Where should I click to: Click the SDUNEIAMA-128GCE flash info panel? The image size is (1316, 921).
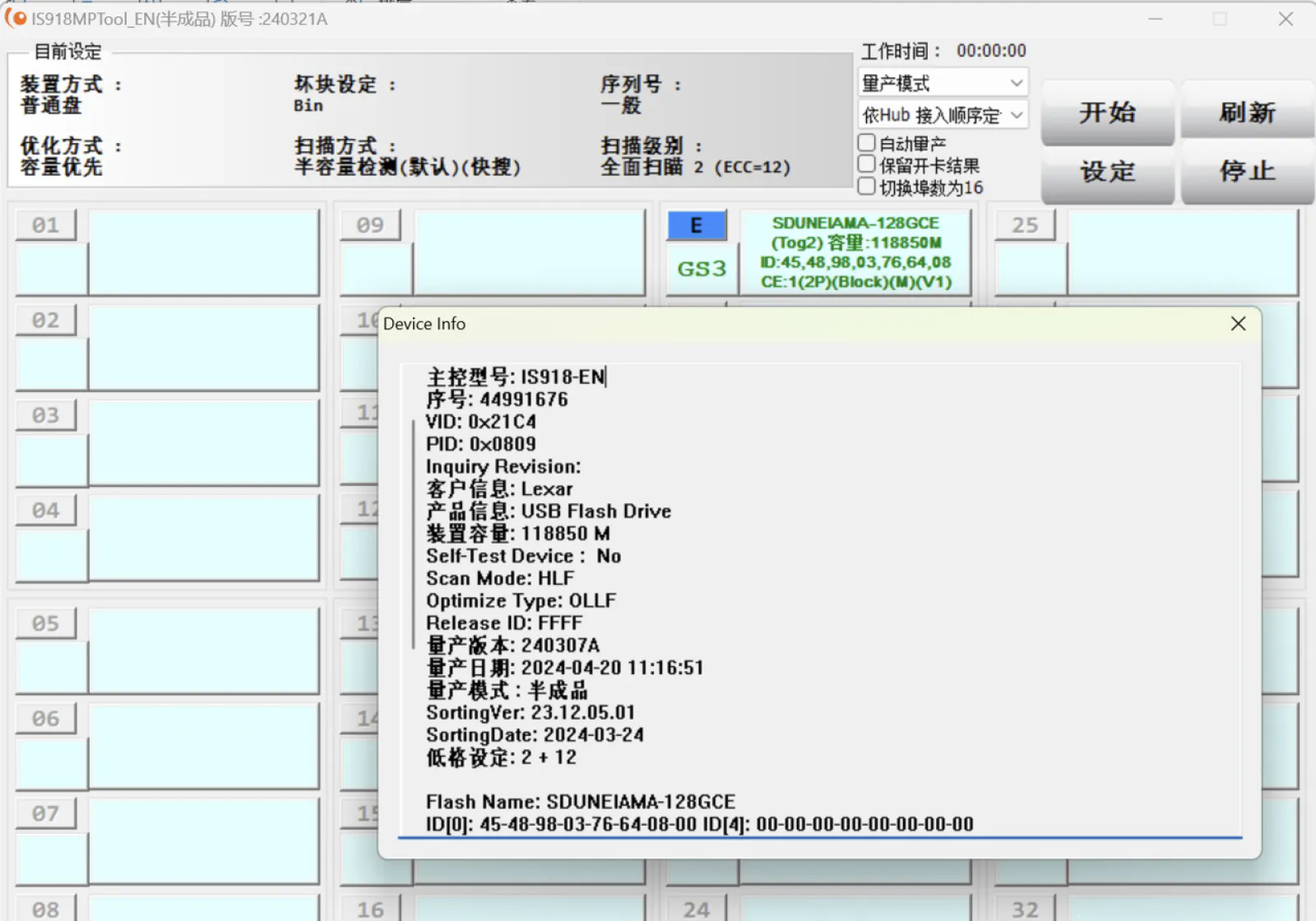pos(855,252)
